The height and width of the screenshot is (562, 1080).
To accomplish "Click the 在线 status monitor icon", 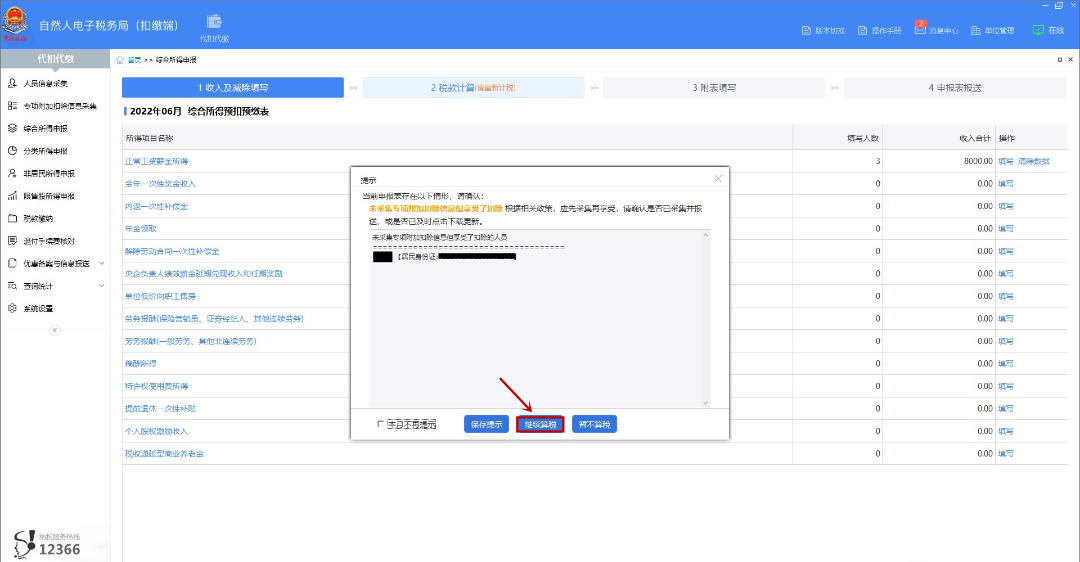I will 1038,30.
